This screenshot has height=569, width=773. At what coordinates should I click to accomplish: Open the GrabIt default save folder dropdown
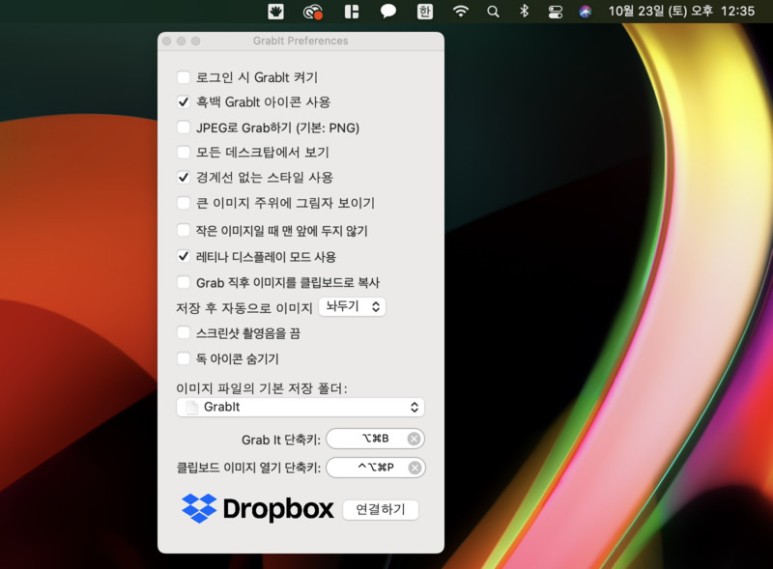point(300,407)
